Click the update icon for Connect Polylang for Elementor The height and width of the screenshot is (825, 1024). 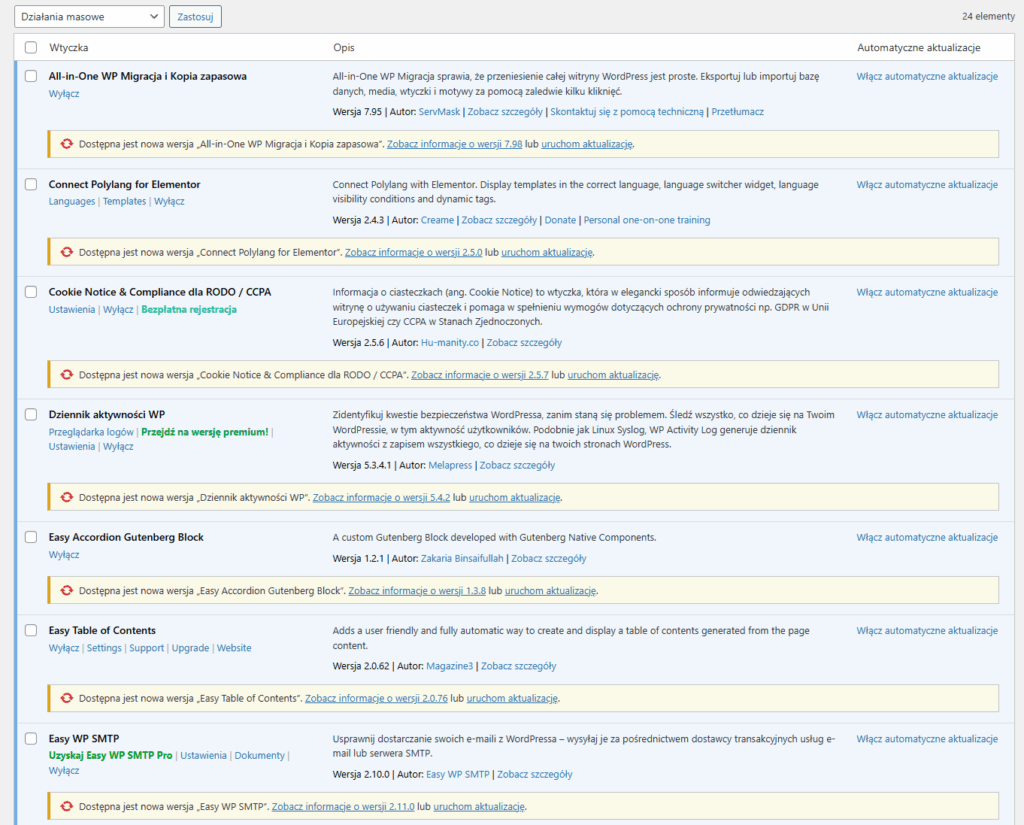tap(66, 253)
